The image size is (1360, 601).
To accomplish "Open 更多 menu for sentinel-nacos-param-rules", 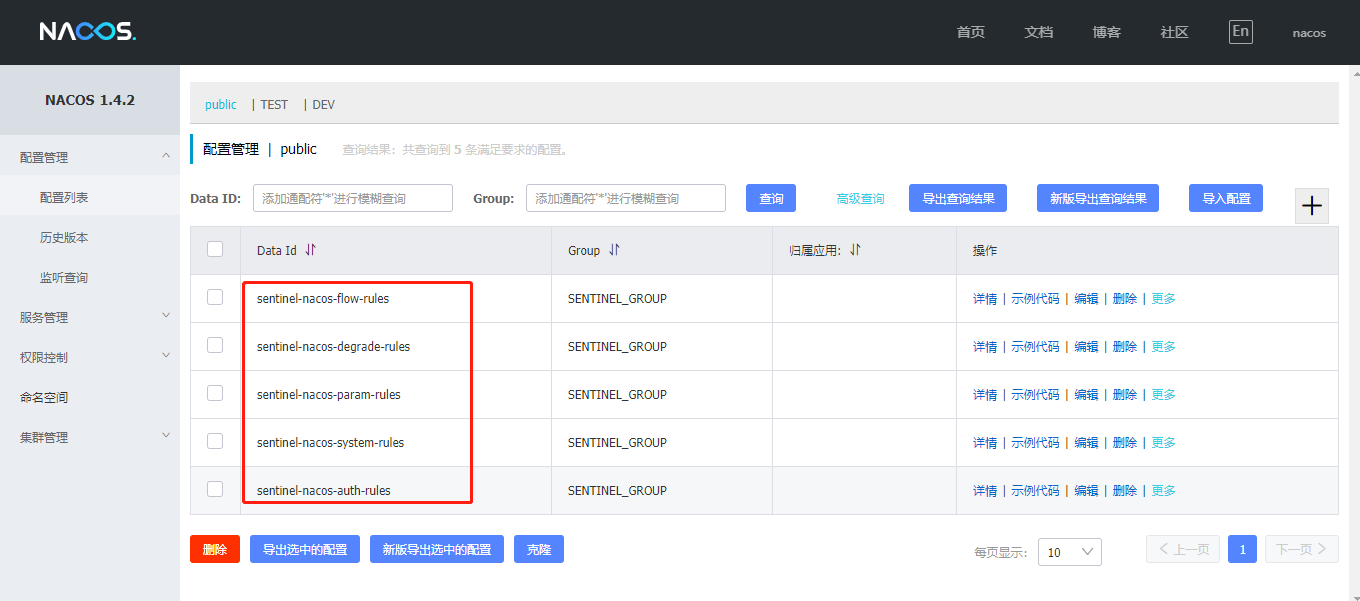I will 1163,394.
